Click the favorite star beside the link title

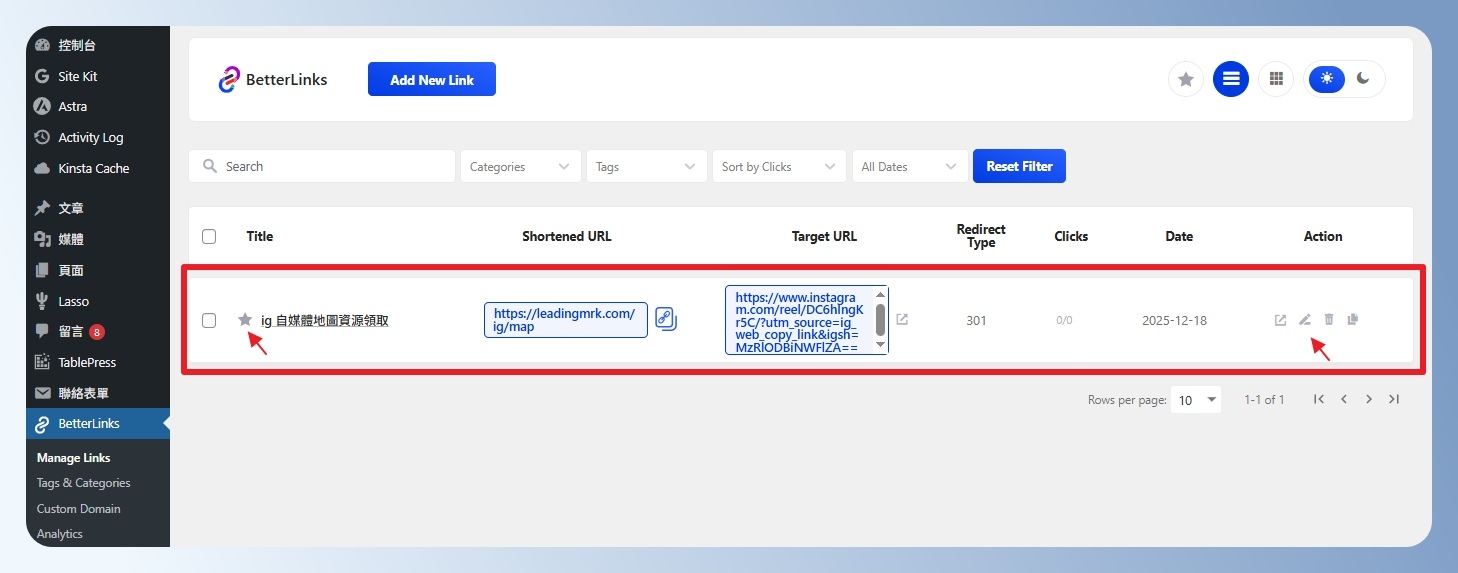(245, 320)
